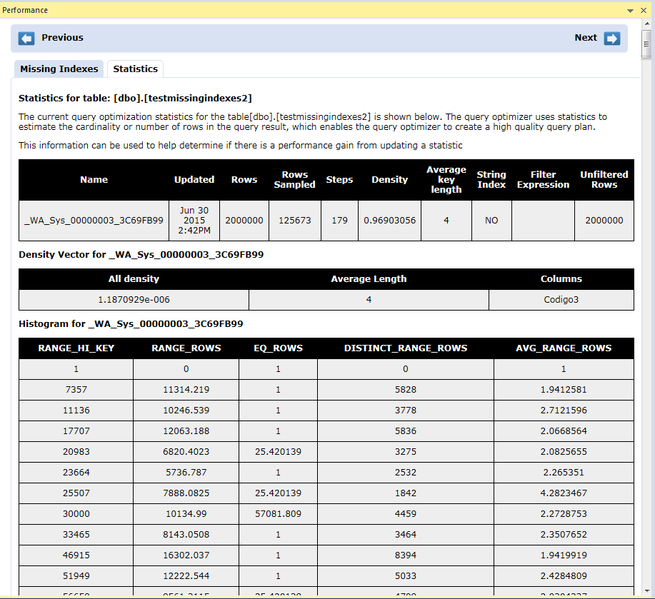Viewport: 655px width, 599px height.
Task: Click the Previous label
Action: (x=62, y=38)
